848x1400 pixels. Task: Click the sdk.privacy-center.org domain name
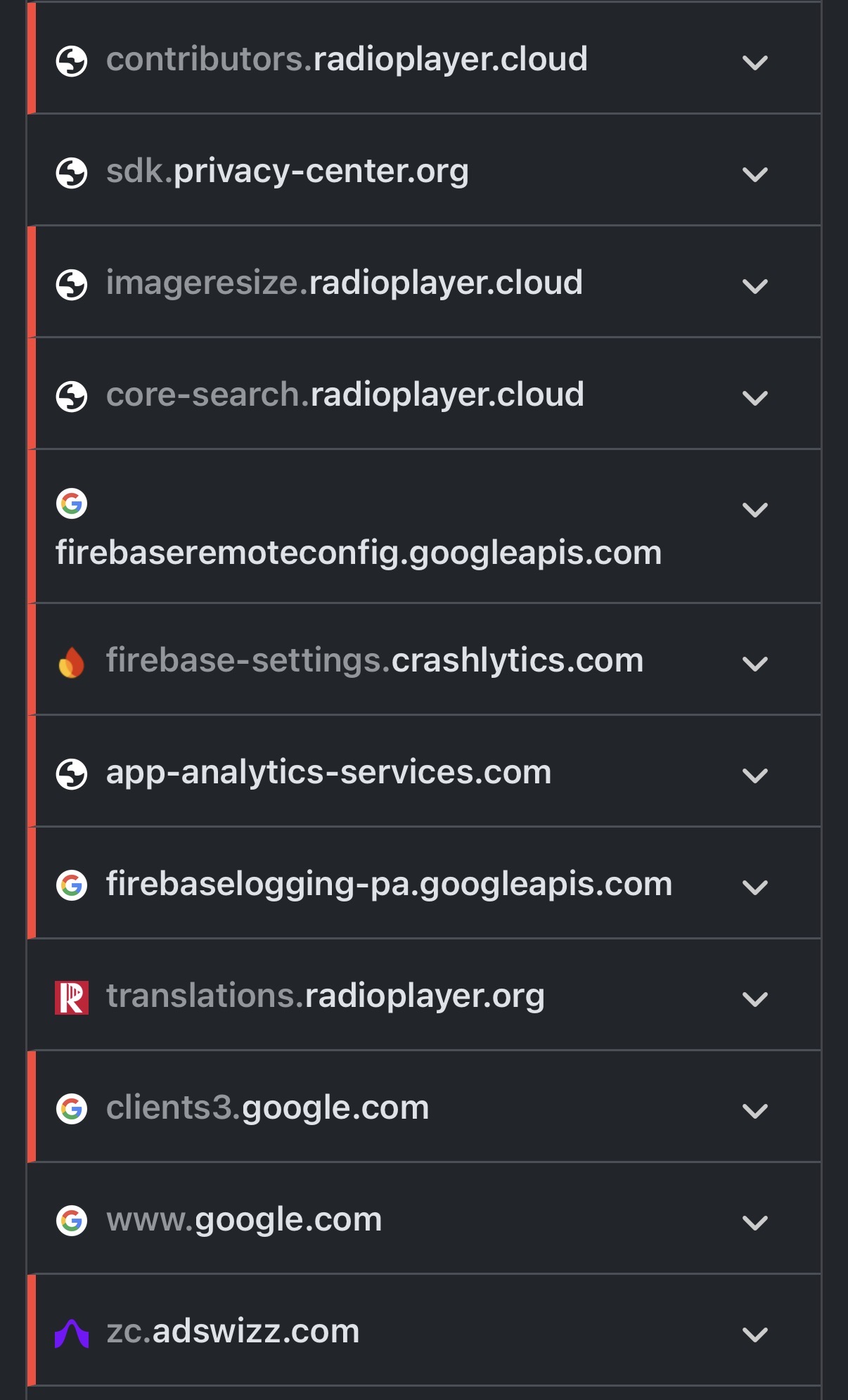(x=287, y=171)
